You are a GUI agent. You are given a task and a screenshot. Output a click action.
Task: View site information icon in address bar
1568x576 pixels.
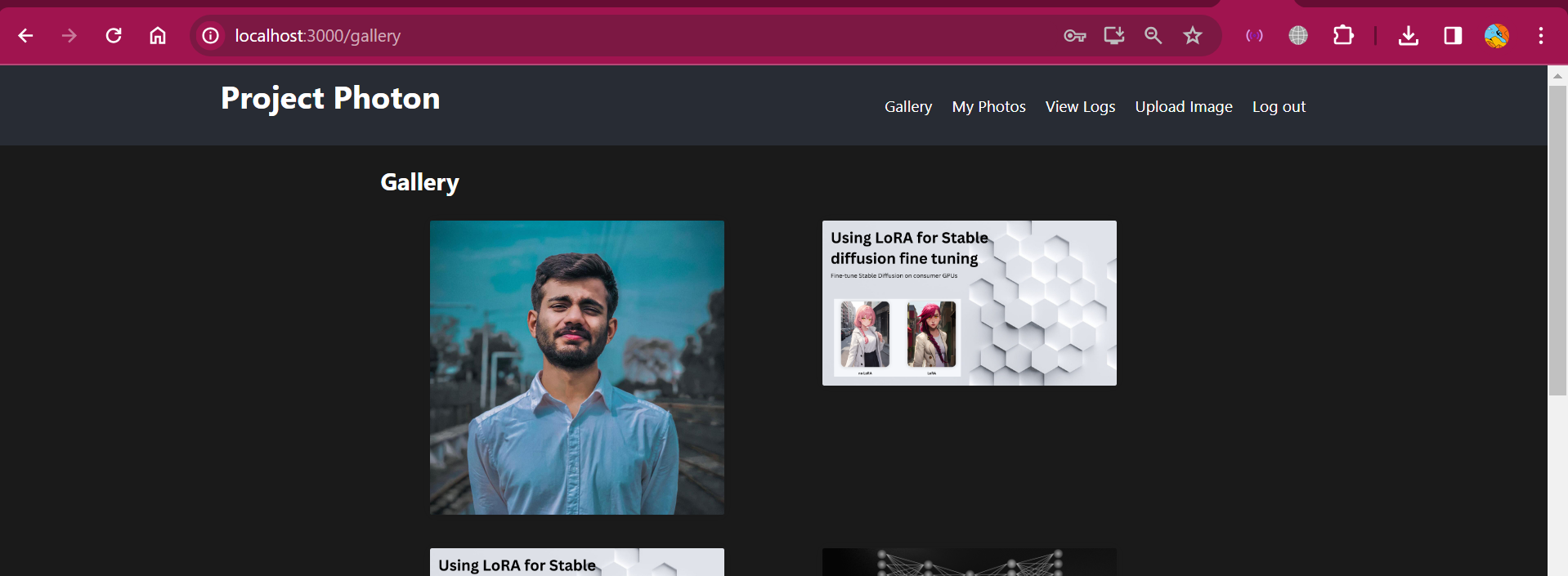(x=211, y=36)
